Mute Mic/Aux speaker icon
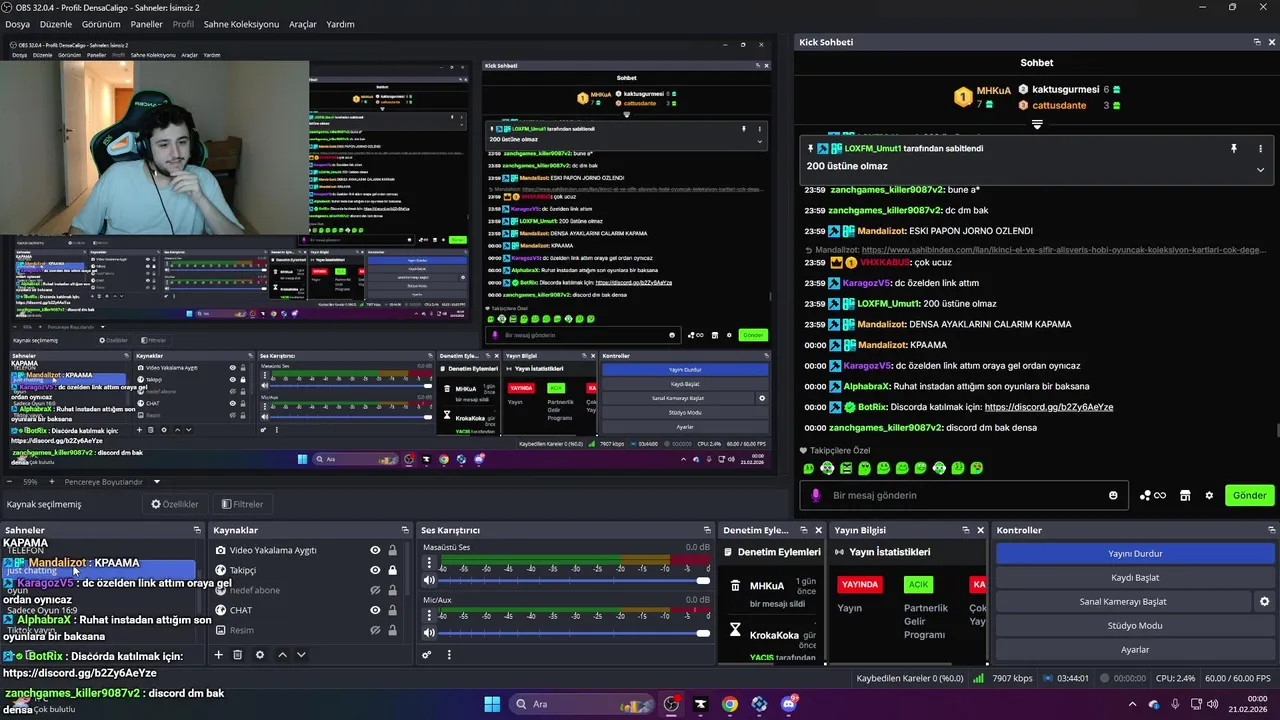The height and width of the screenshot is (720, 1280). point(429,632)
